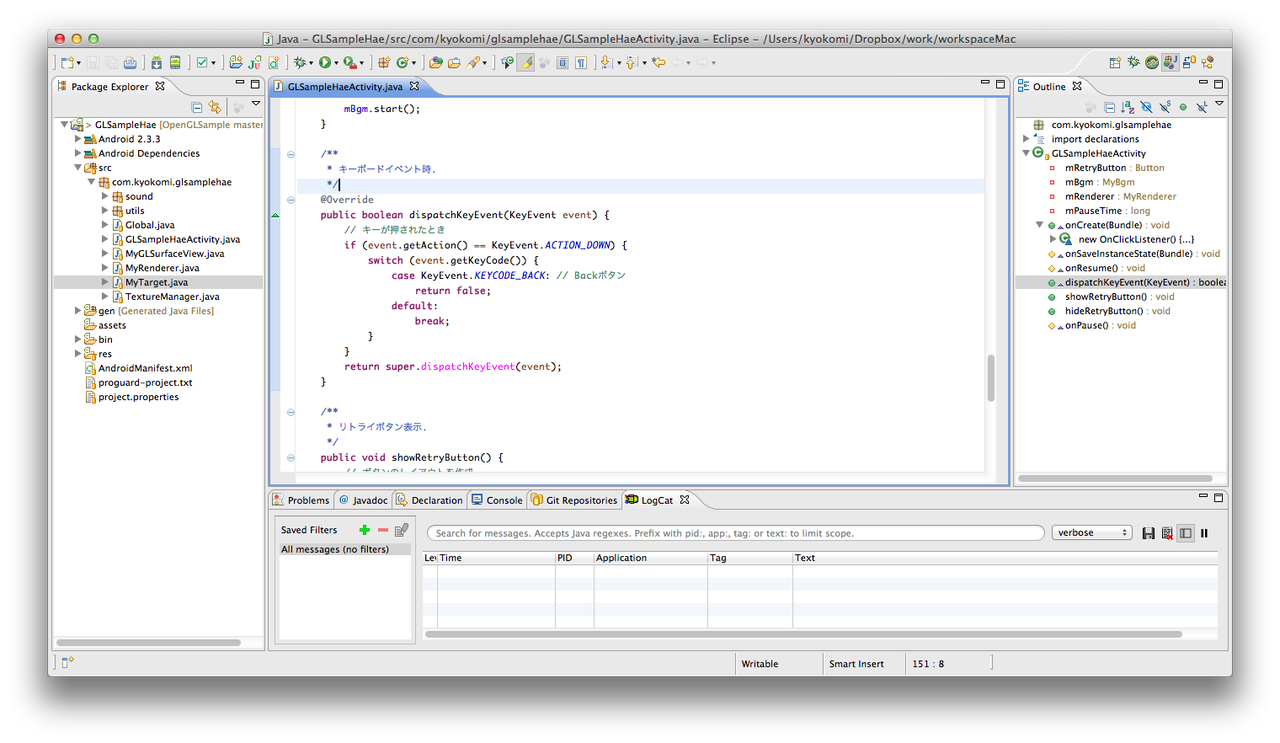This screenshot has width=1280, height=743.
Task: Pause LogCat auto-scrolling
Action: [x=1204, y=533]
